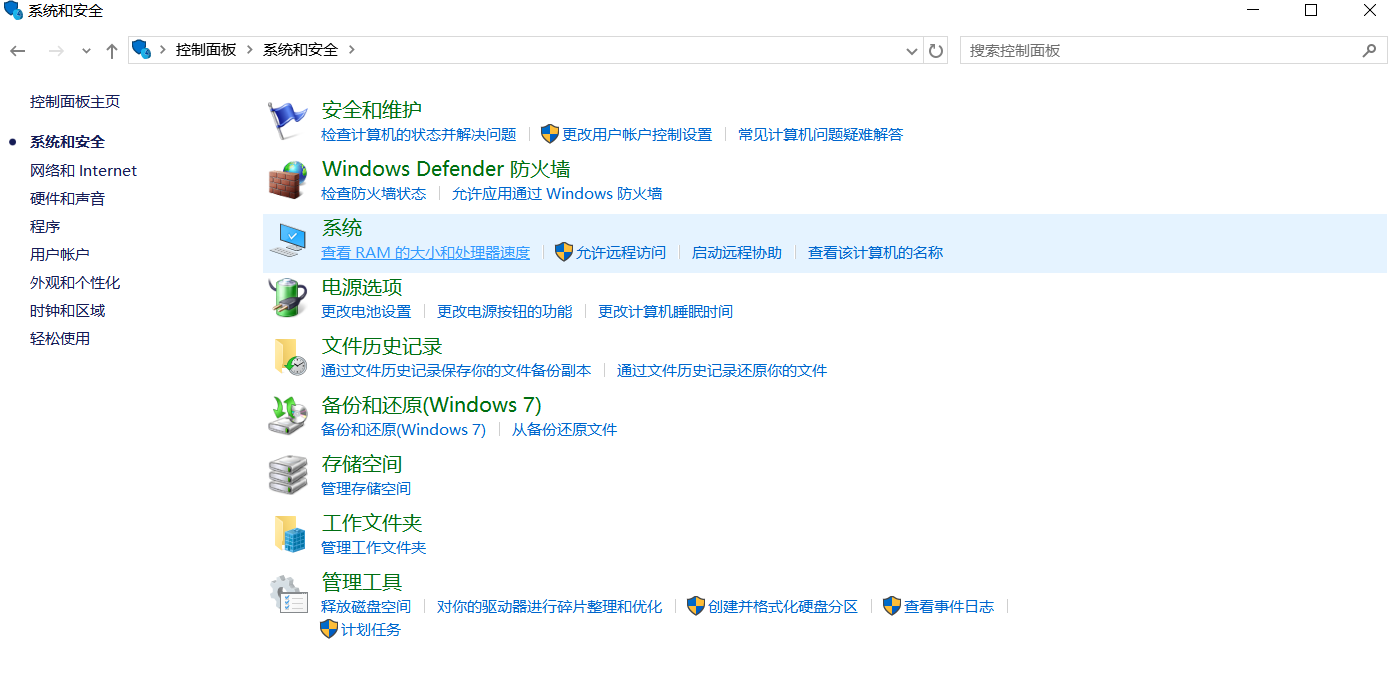Image resolution: width=1397 pixels, height=682 pixels.
Task: Click 对你的驱动器进行碎片整理和优化 link
Action: (549, 606)
